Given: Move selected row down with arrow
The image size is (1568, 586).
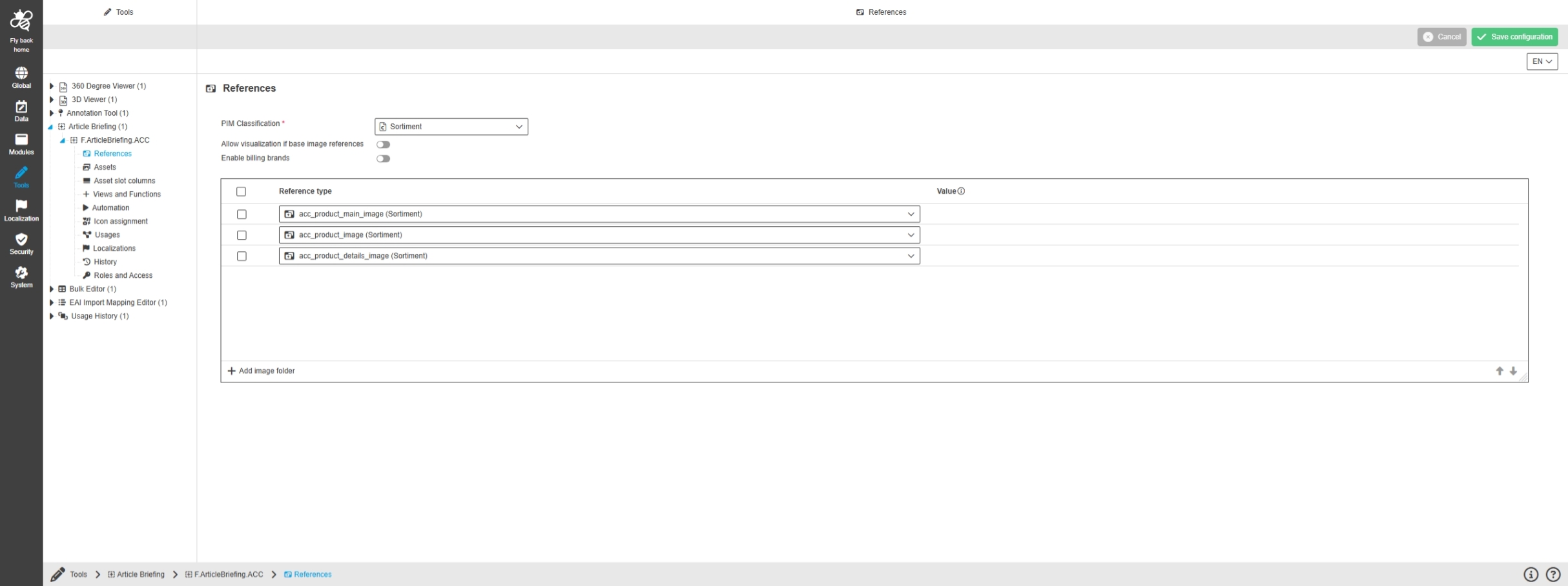Looking at the screenshot, I should tap(1513, 371).
